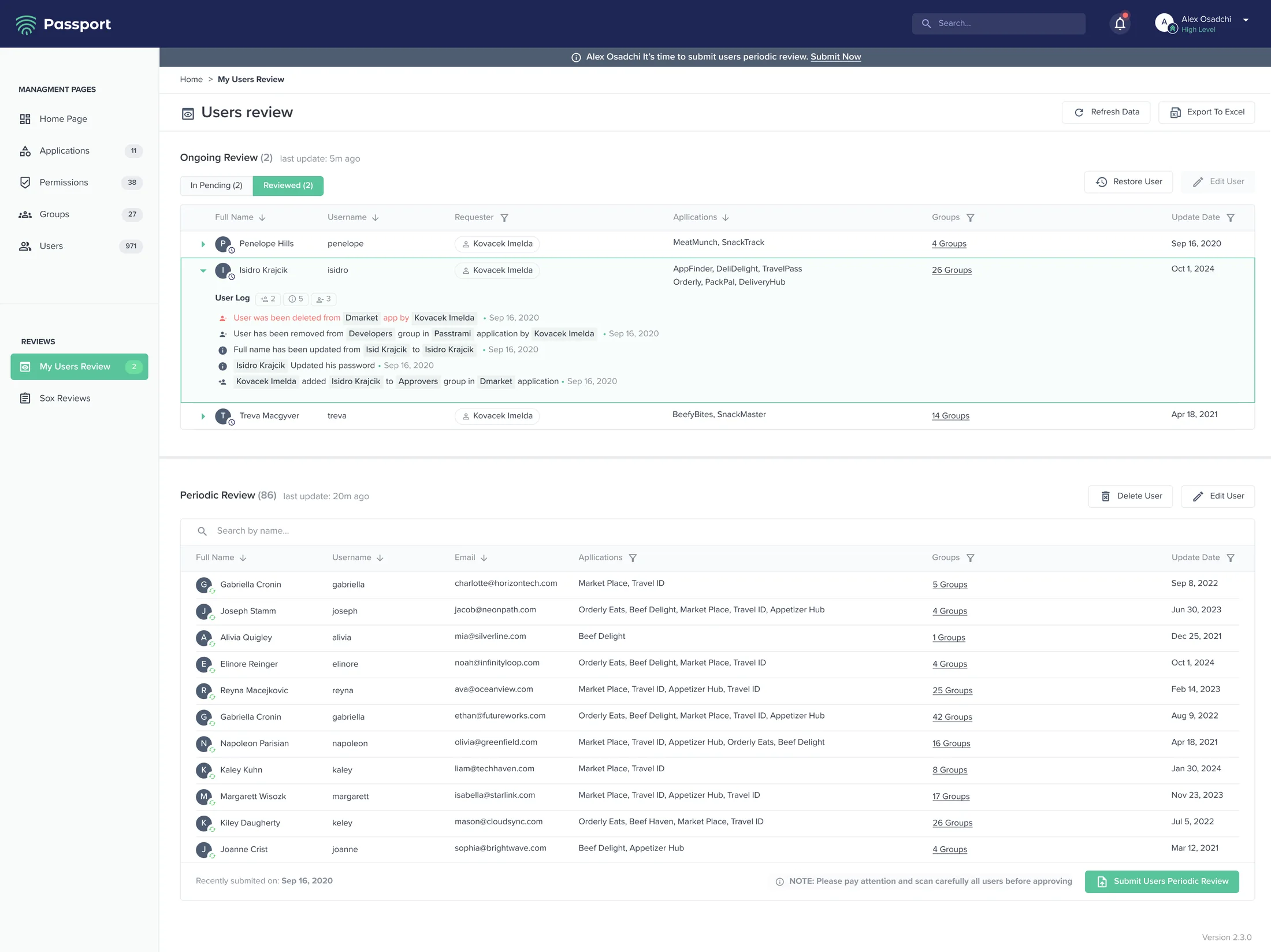Click the info log counter showing 5
Viewport: 1271px width, 952px height.
coord(296,299)
